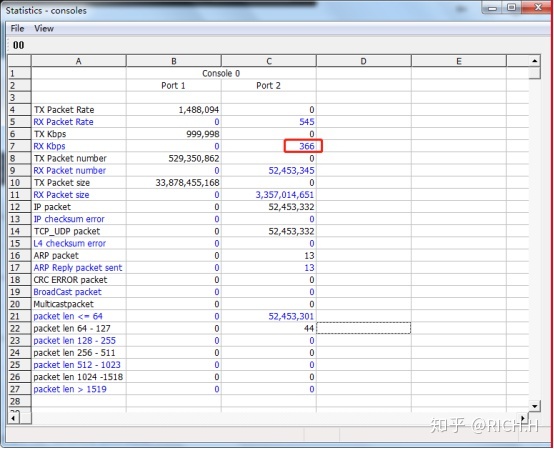This screenshot has width=554, height=449.
Task: Select the IP packet label
Action: tap(52, 207)
